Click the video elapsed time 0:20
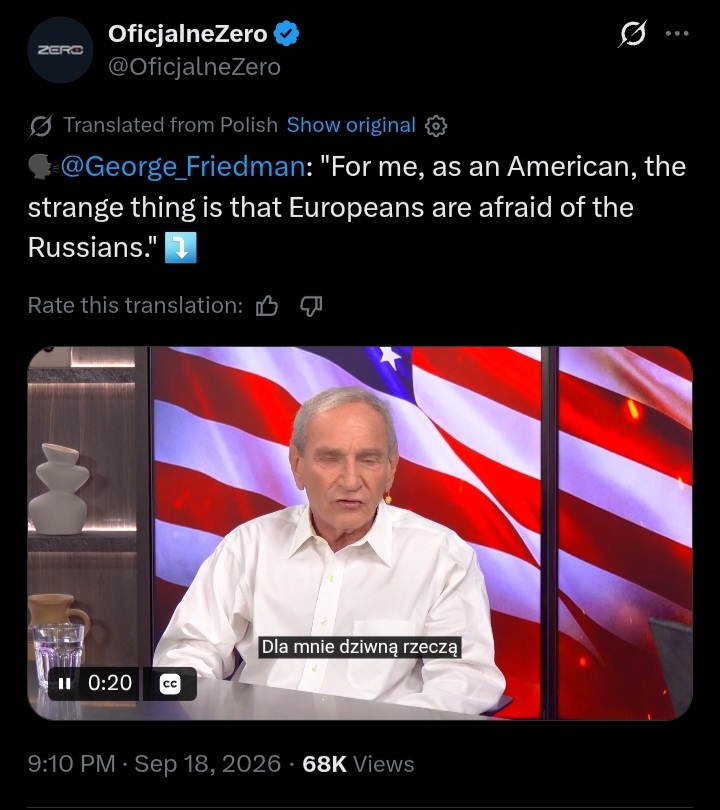Viewport: 720px width, 810px height. (110, 683)
